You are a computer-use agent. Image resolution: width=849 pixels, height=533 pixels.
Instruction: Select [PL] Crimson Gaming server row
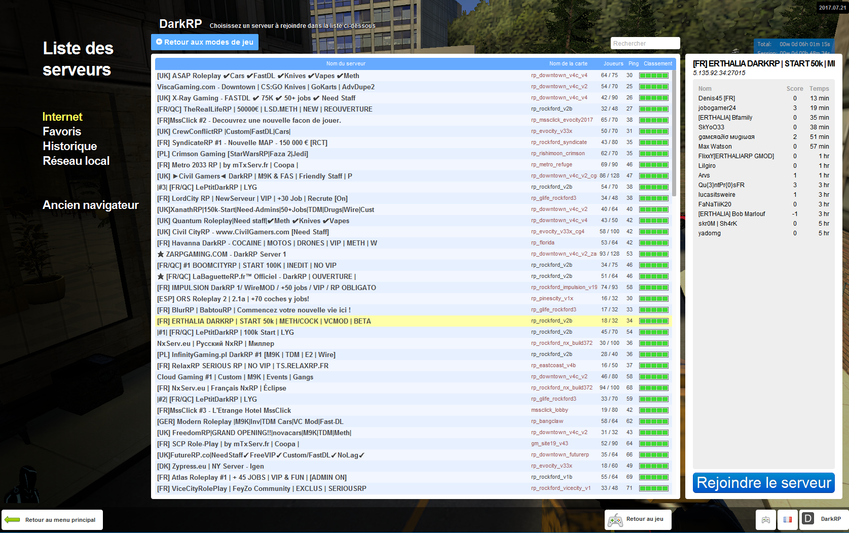click(x=413, y=154)
